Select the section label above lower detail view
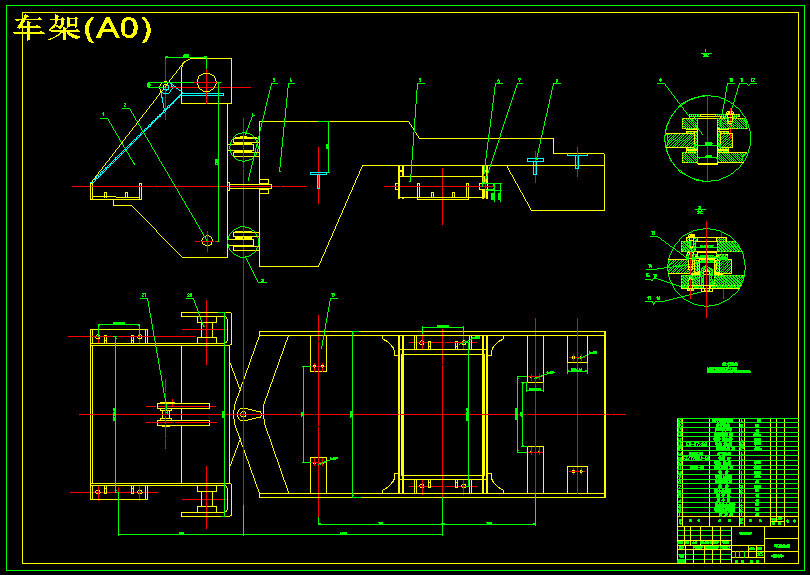 700,211
